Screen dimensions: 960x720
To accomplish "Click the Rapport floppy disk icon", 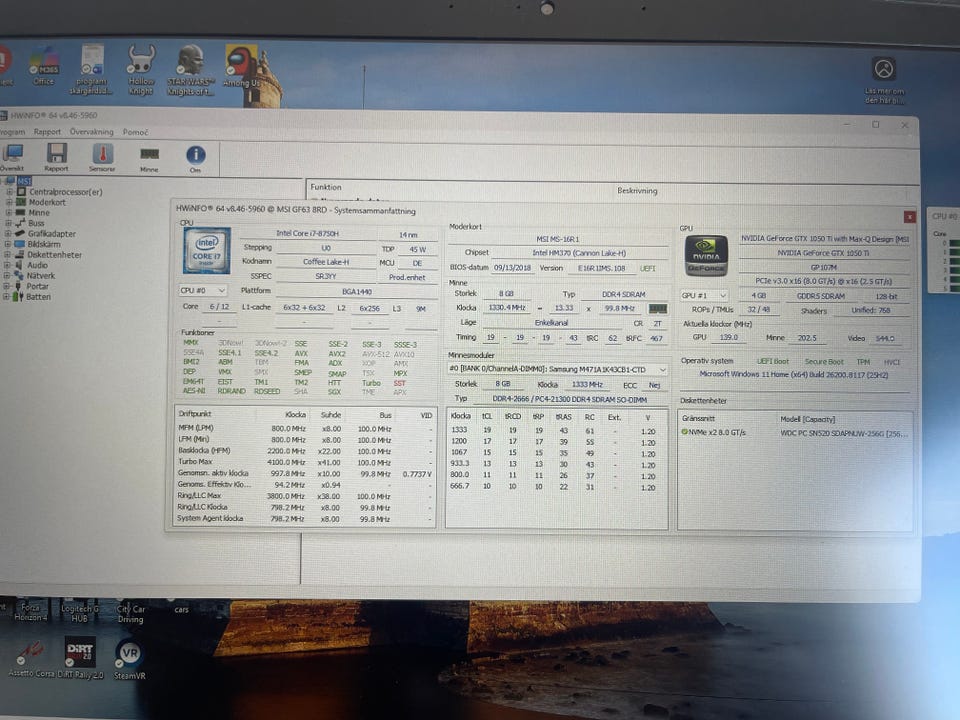I will pos(57,154).
